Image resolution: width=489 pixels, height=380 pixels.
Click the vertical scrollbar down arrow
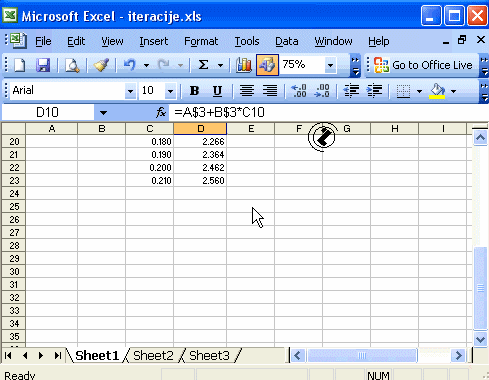[x=480, y=339]
